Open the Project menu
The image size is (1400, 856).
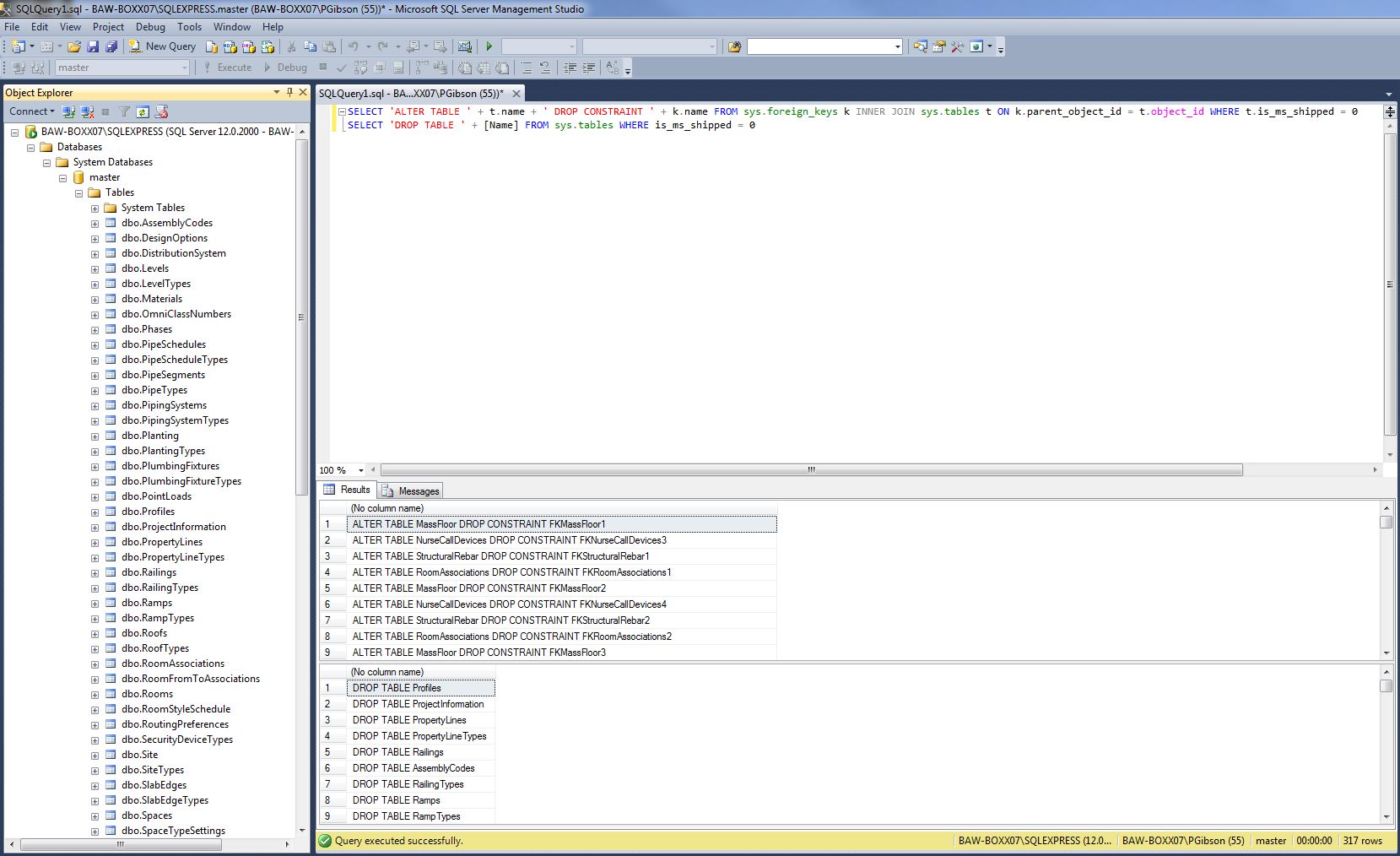(x=108, y=26)
